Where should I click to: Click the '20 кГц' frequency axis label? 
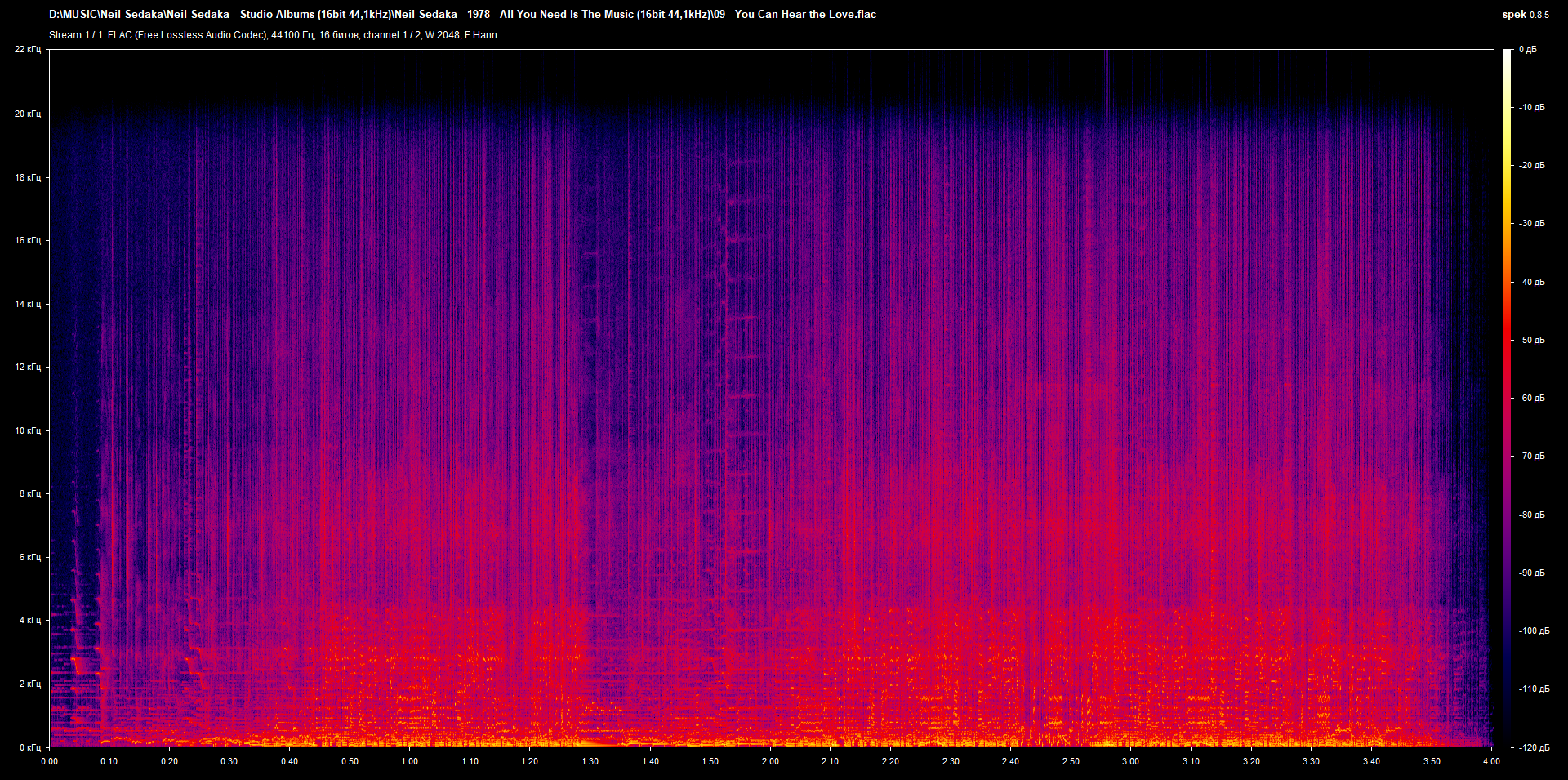(28, 114)
